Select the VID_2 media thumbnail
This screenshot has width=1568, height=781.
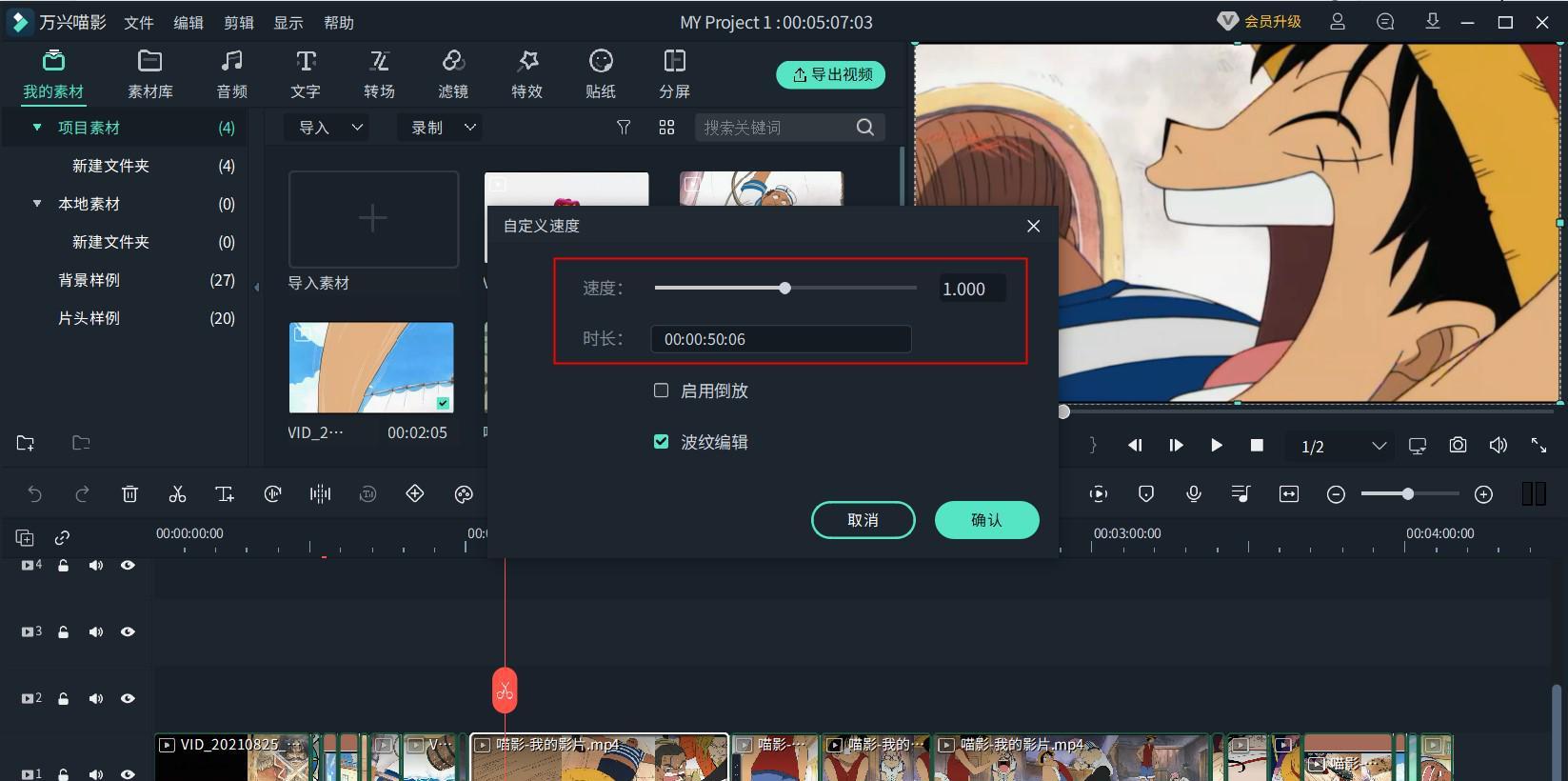[x=371, y=368]
